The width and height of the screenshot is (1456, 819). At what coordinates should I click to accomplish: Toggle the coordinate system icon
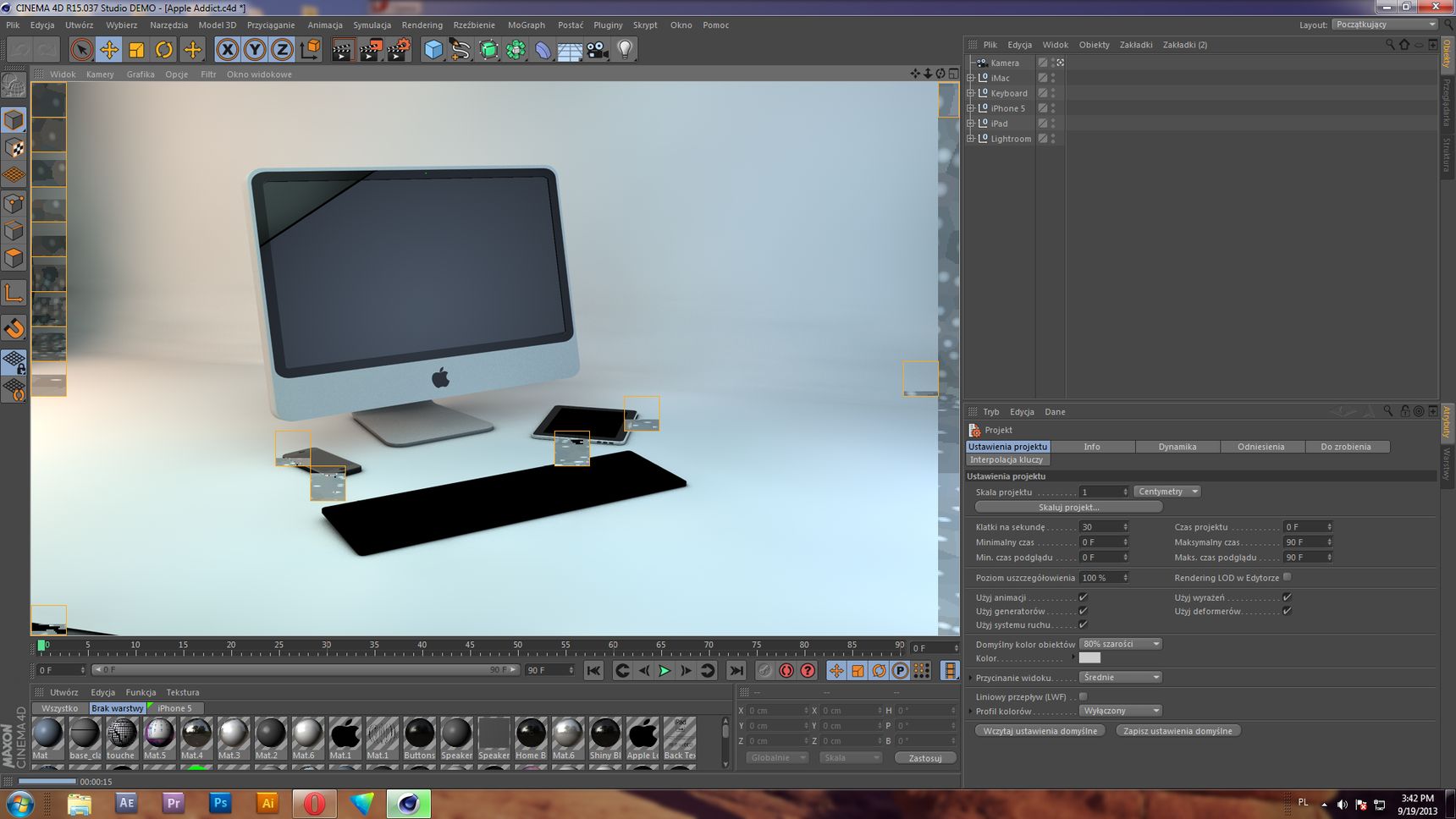click(311, 50)
